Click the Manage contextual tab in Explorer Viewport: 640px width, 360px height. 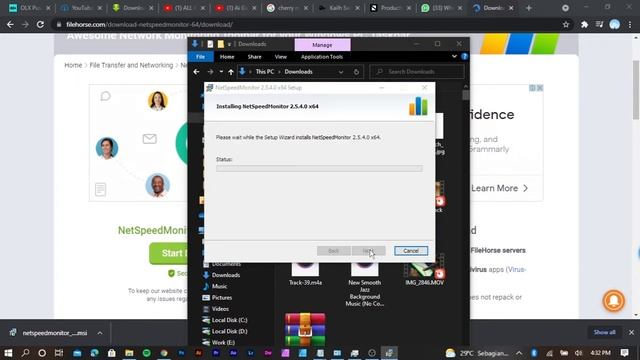(x=322, y=45)
